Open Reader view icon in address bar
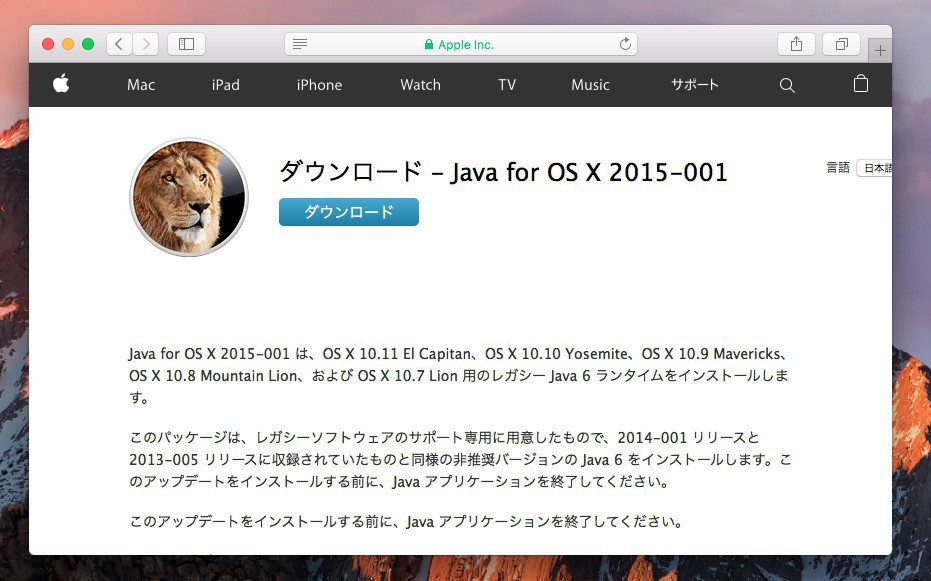The height and width of the screenshot is (581, 931). [x=300, y=44]
